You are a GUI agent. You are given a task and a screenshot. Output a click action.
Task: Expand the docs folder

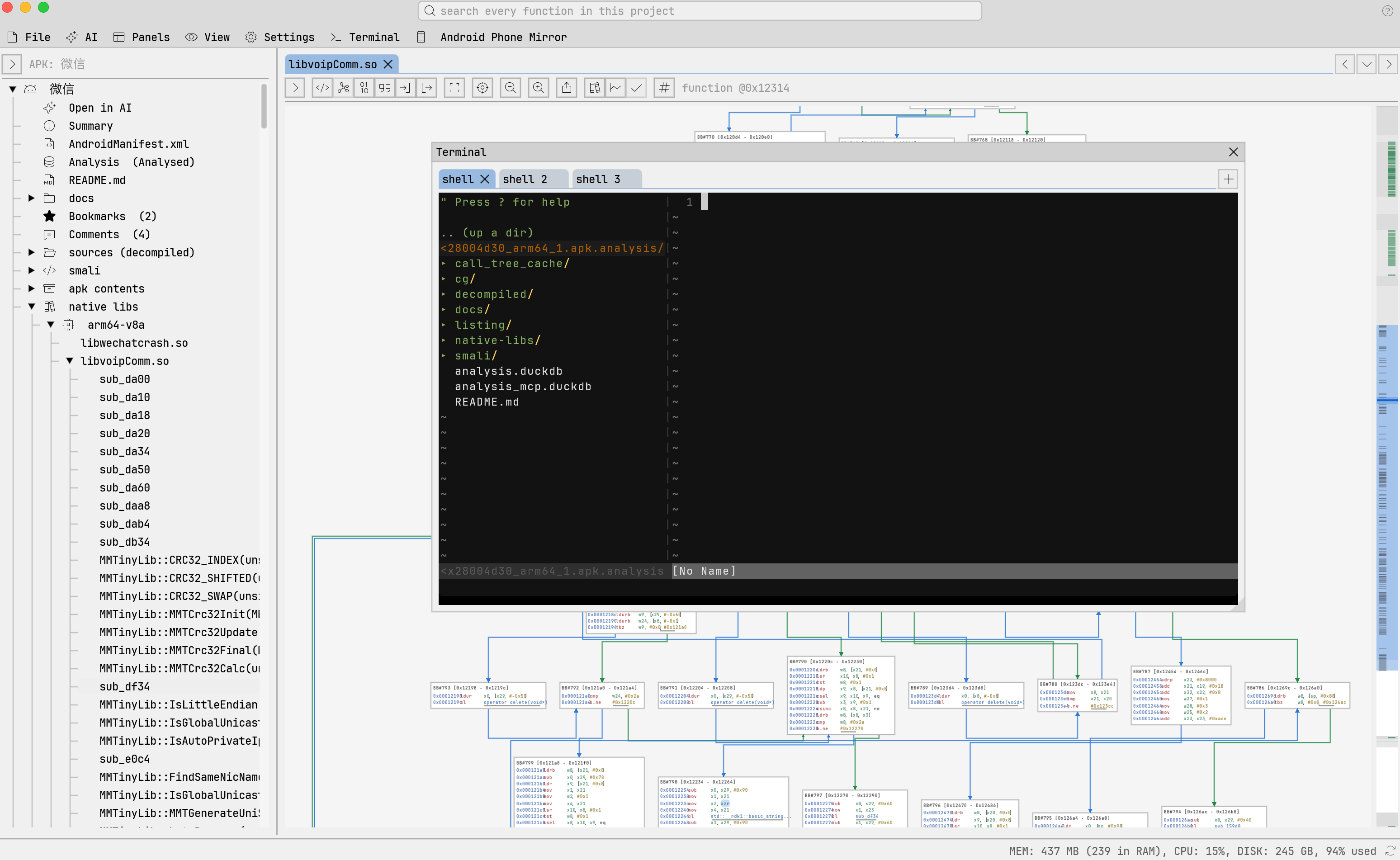[32, 198]
